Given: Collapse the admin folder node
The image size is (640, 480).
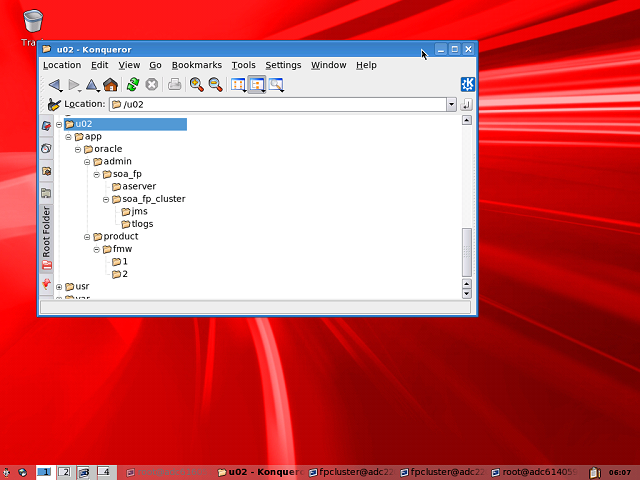Looking at the screenshot, I should [x=87, y=162].
